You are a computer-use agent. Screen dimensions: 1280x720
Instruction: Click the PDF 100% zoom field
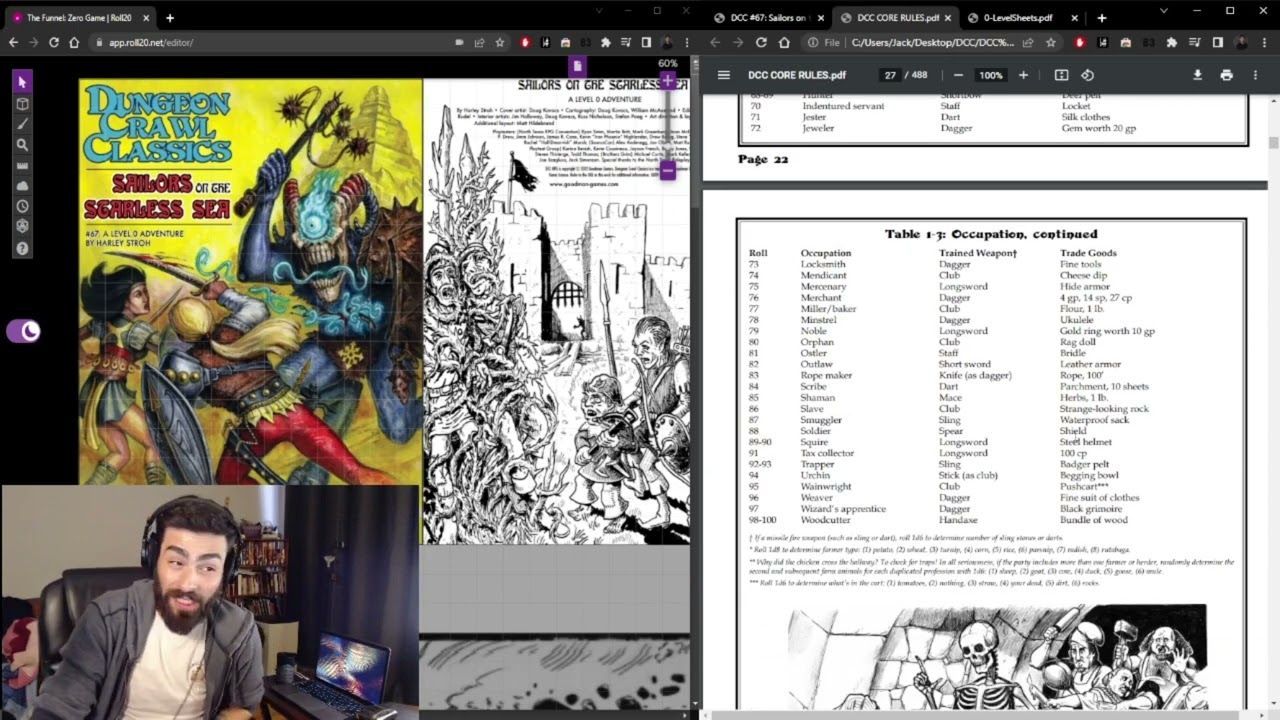(990, 75)
